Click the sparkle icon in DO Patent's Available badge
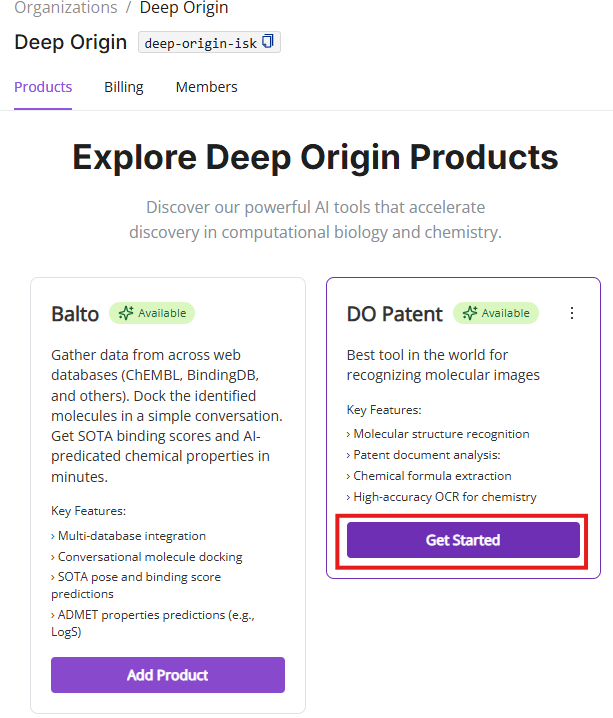Image resolution: width=613 pixels, height=718 pixels. pyautogui.click(x=470, y=313)
